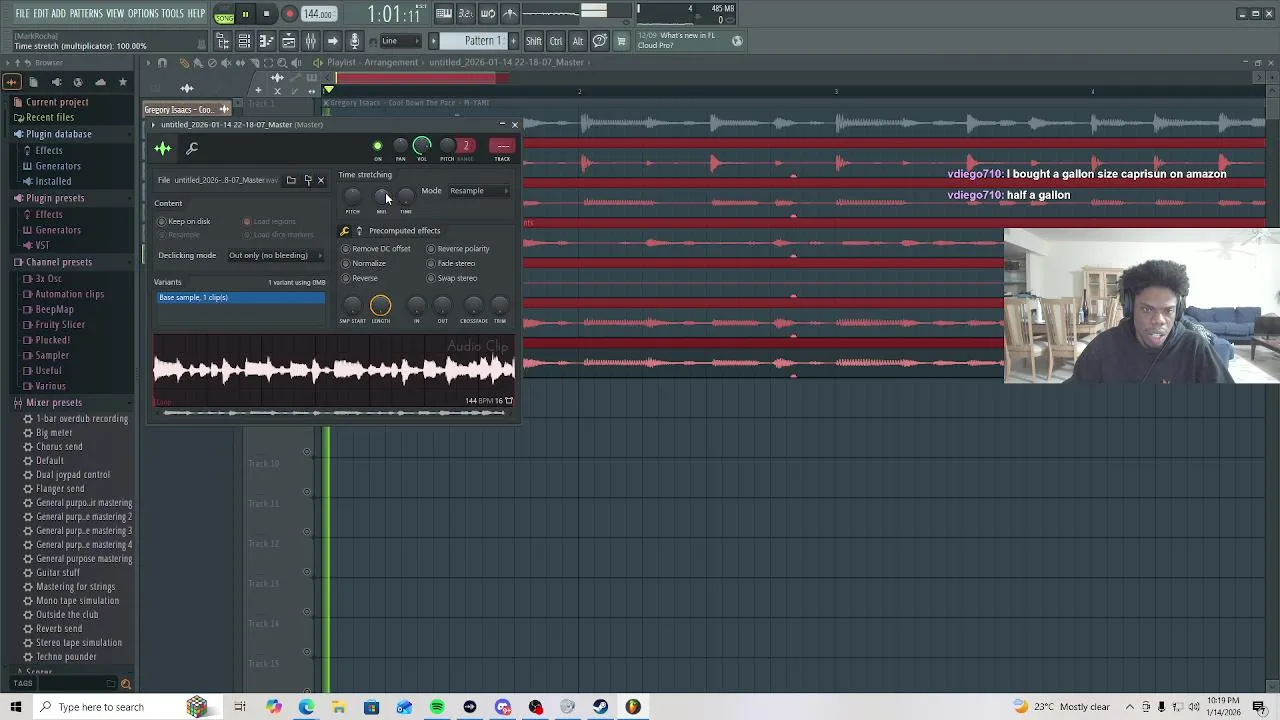Open File Explorer from the taskbar
The height and width of the screenshot is (720, 1280).
pyautogui.click(x=339, y=707)
